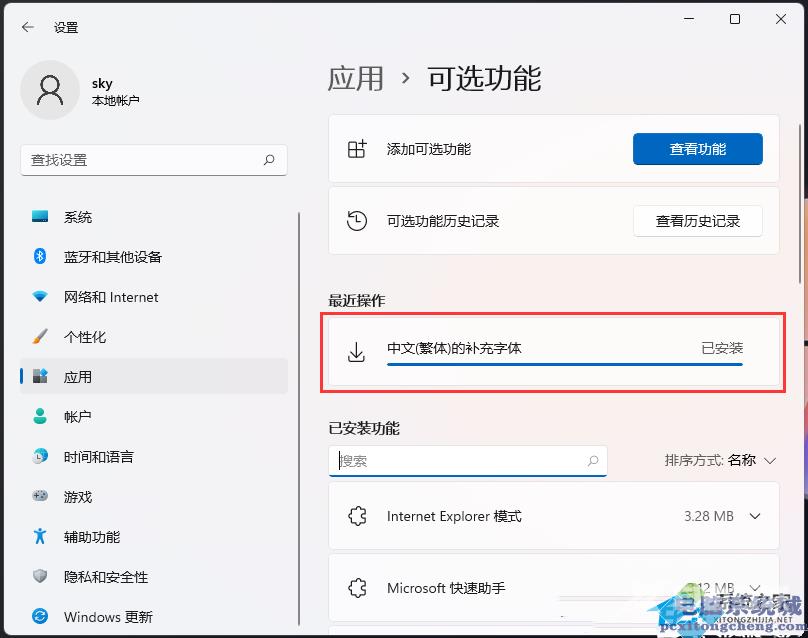The image size is (808, 638).
Task: Open 个性化 settings category
Action: click(154, 337)
